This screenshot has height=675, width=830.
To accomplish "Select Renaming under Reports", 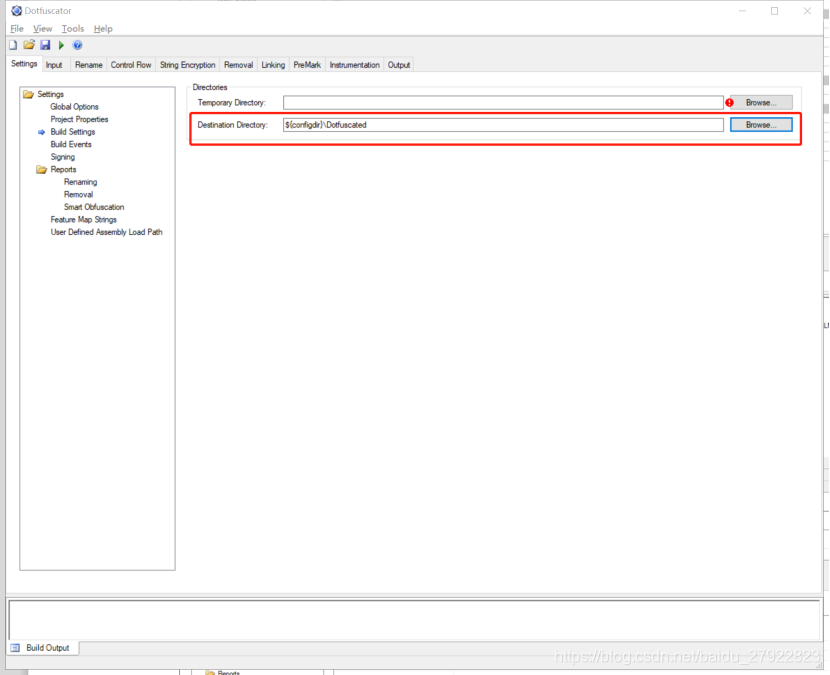I will [80, 182].
